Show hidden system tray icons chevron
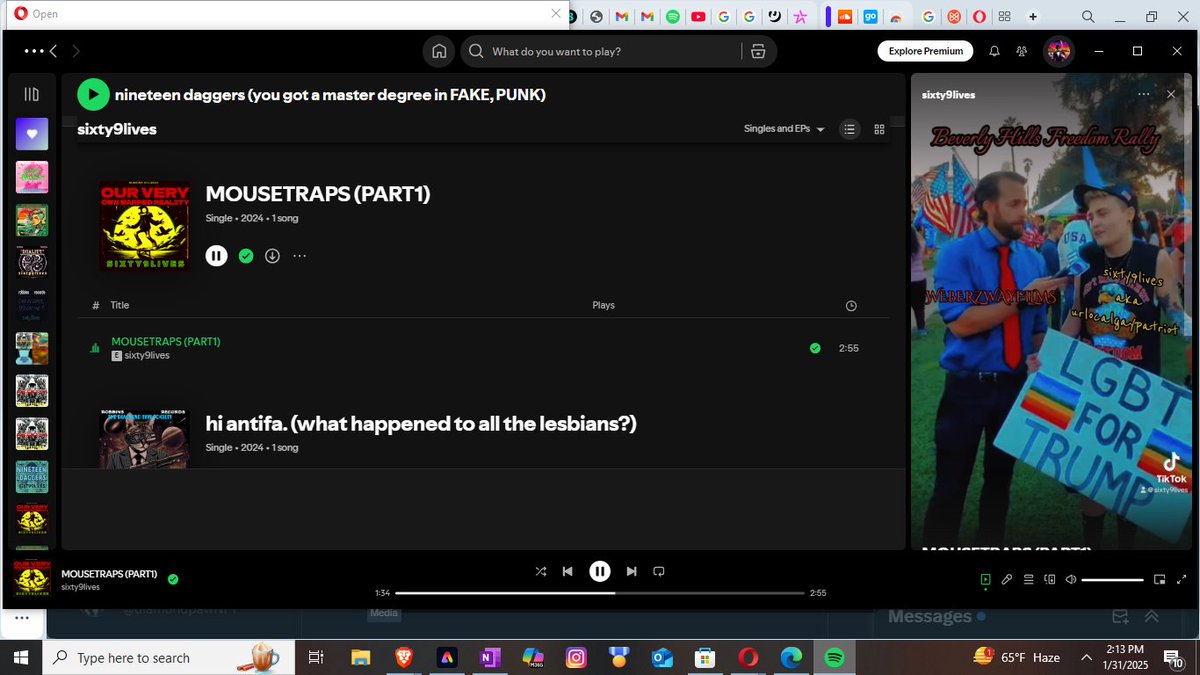Viewport: 1200px width, 675px height. point(1086,657)
